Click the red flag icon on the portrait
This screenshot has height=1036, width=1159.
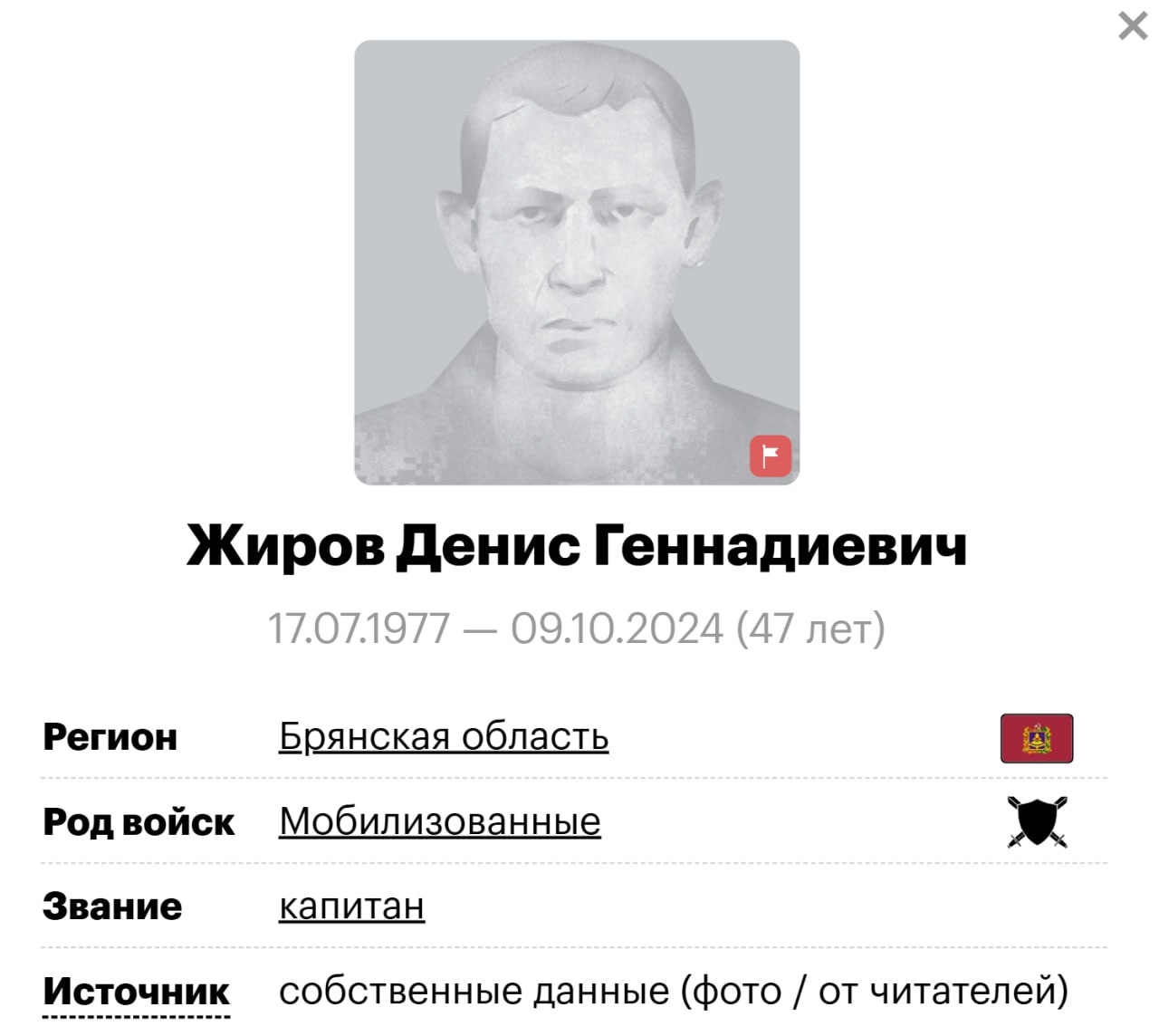(771, 456)
